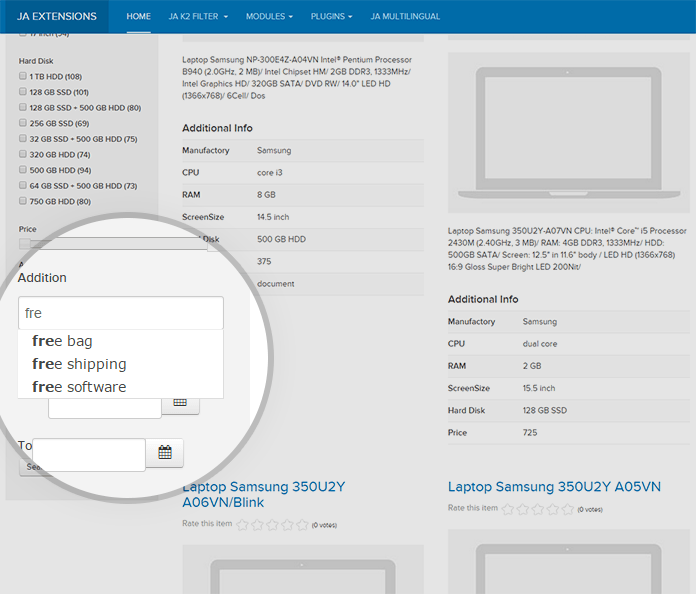Click the To date input field
Screen dimensions: 696x594
click(89, 455)
